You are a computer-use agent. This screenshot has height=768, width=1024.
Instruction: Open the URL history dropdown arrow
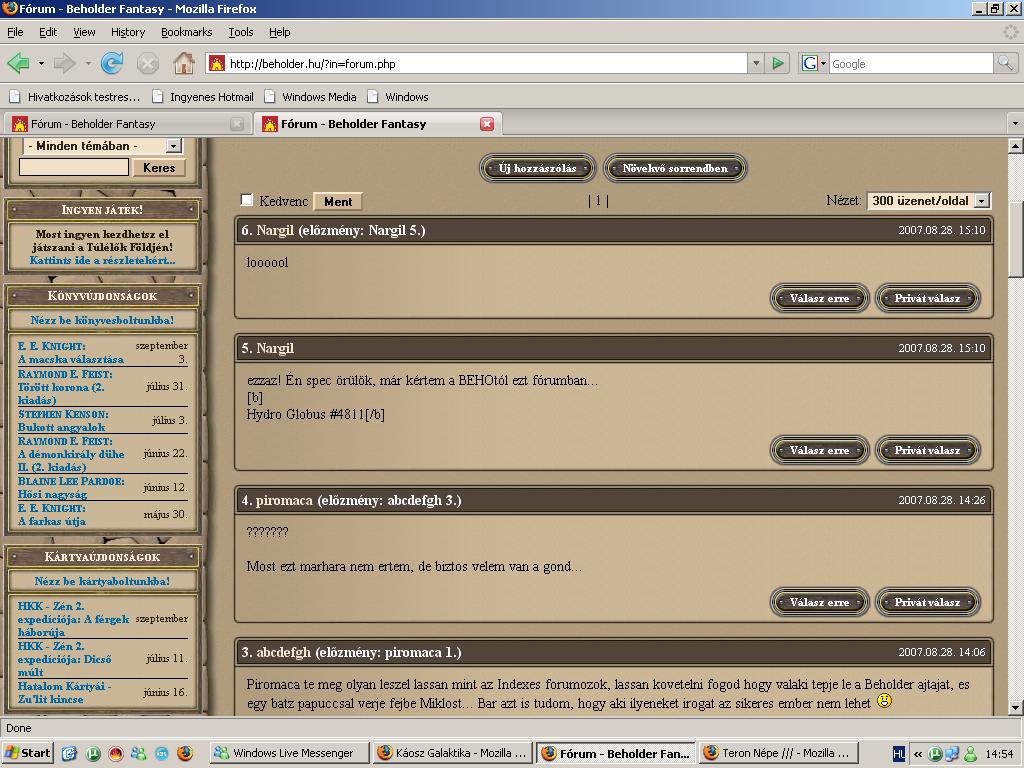tap(755, 63)
